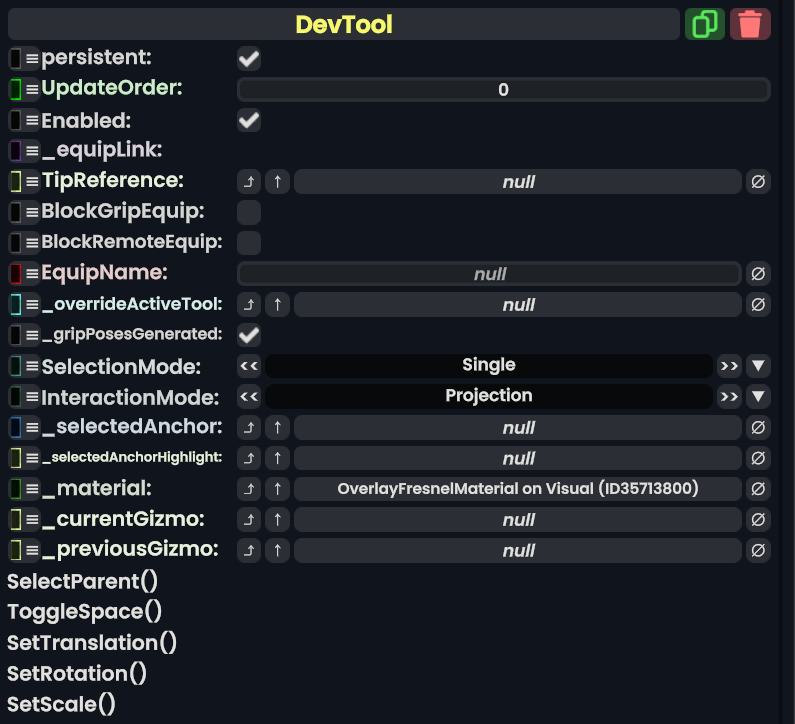The height and width of the screenshot is (724, 795).
Task: Open the SelectionMode dropdown triangle
Action: [x=759, y=366]
